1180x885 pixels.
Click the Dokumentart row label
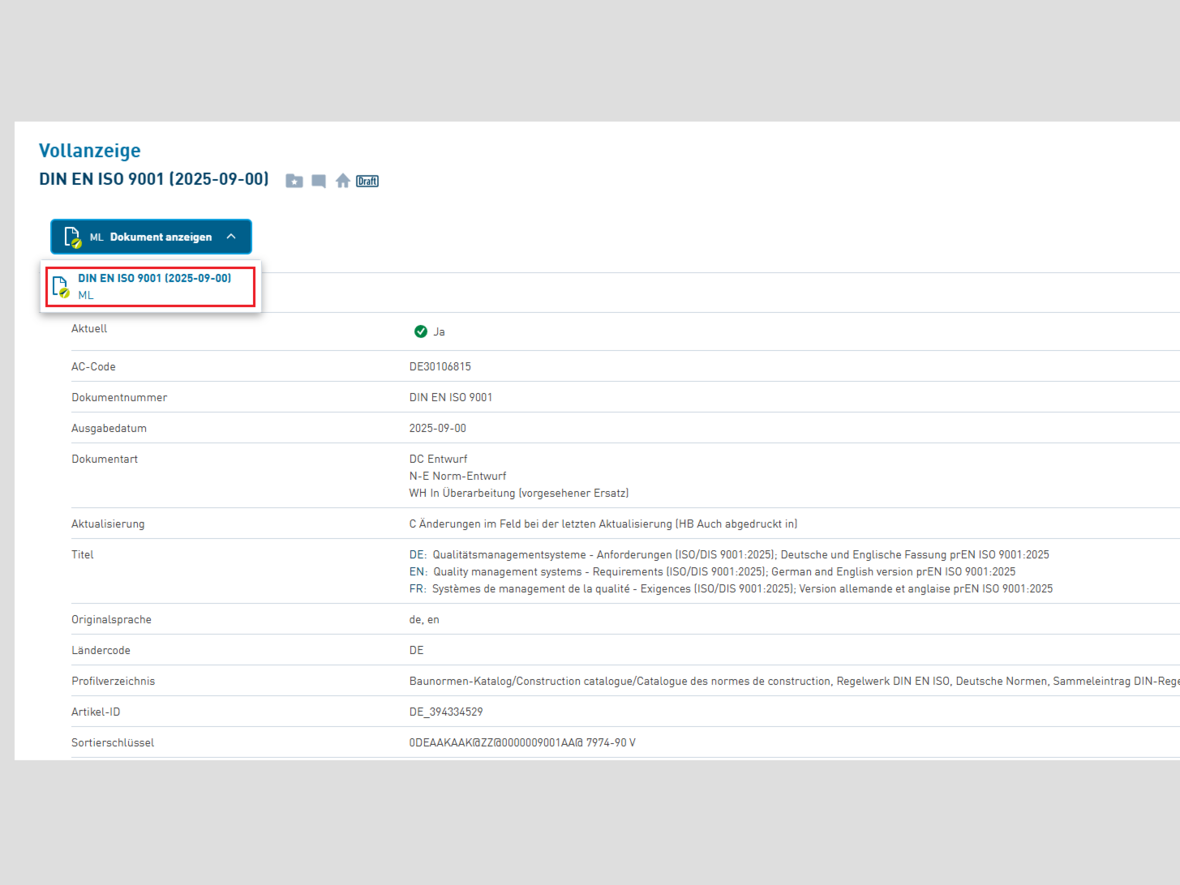coord(105,459)
